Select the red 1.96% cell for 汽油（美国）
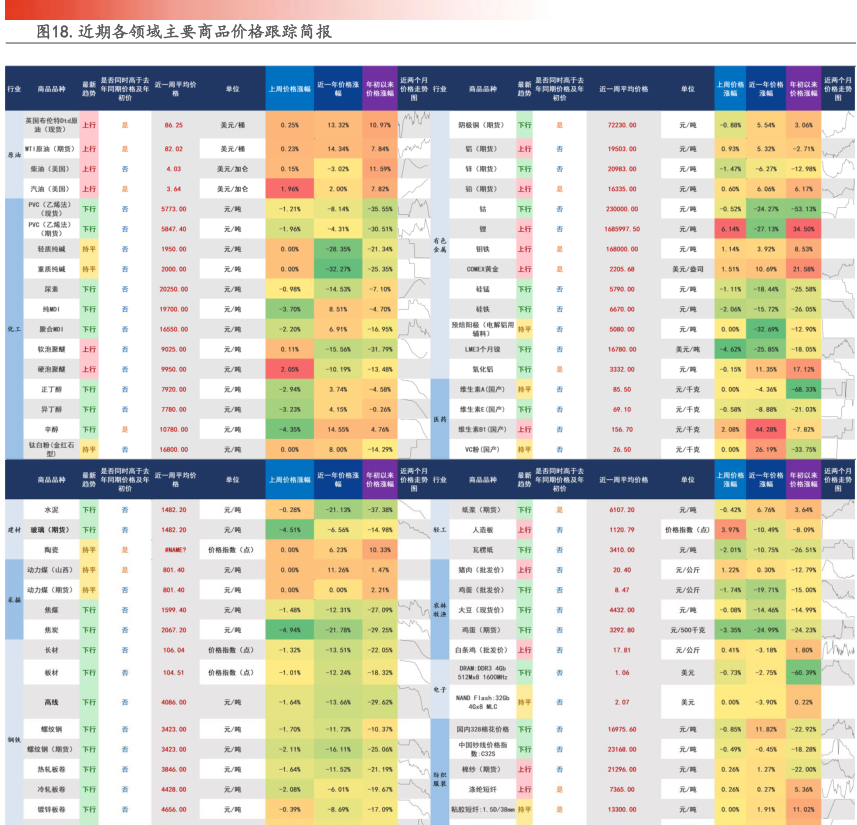Image resolution: width=857 pixels, height=825 pixels. coord(290,188)
